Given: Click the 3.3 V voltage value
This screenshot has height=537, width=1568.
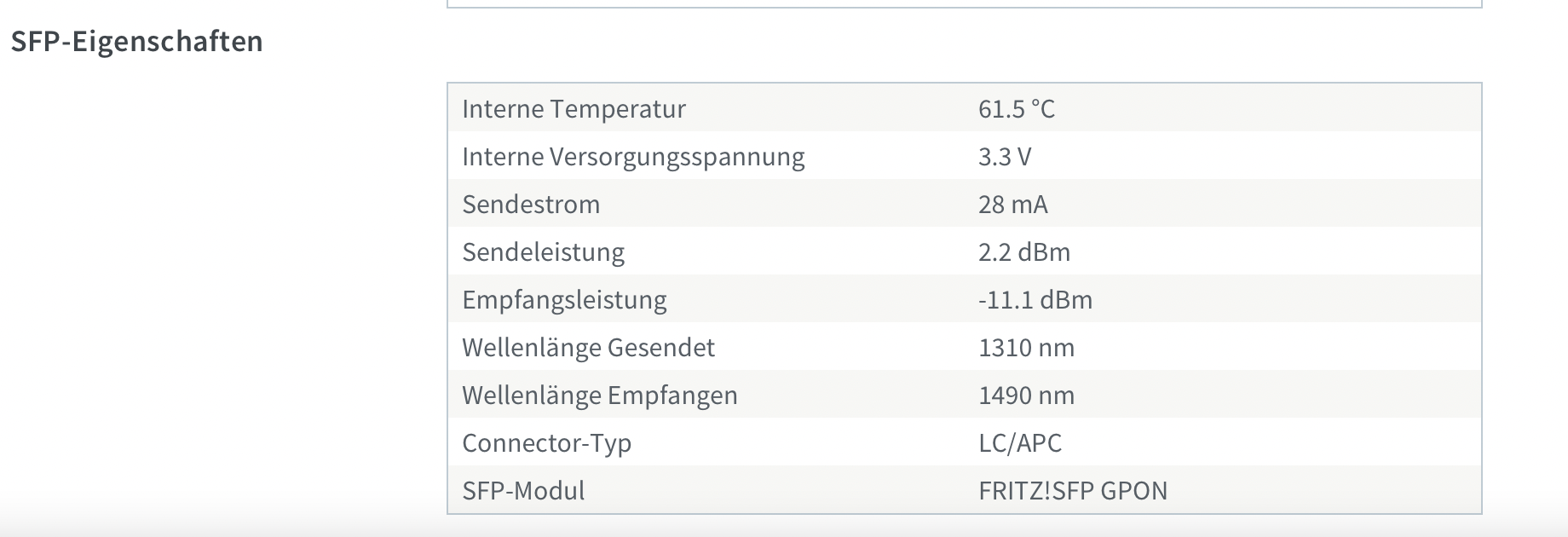Looking at the screenshot, I should coord(1005,157).
